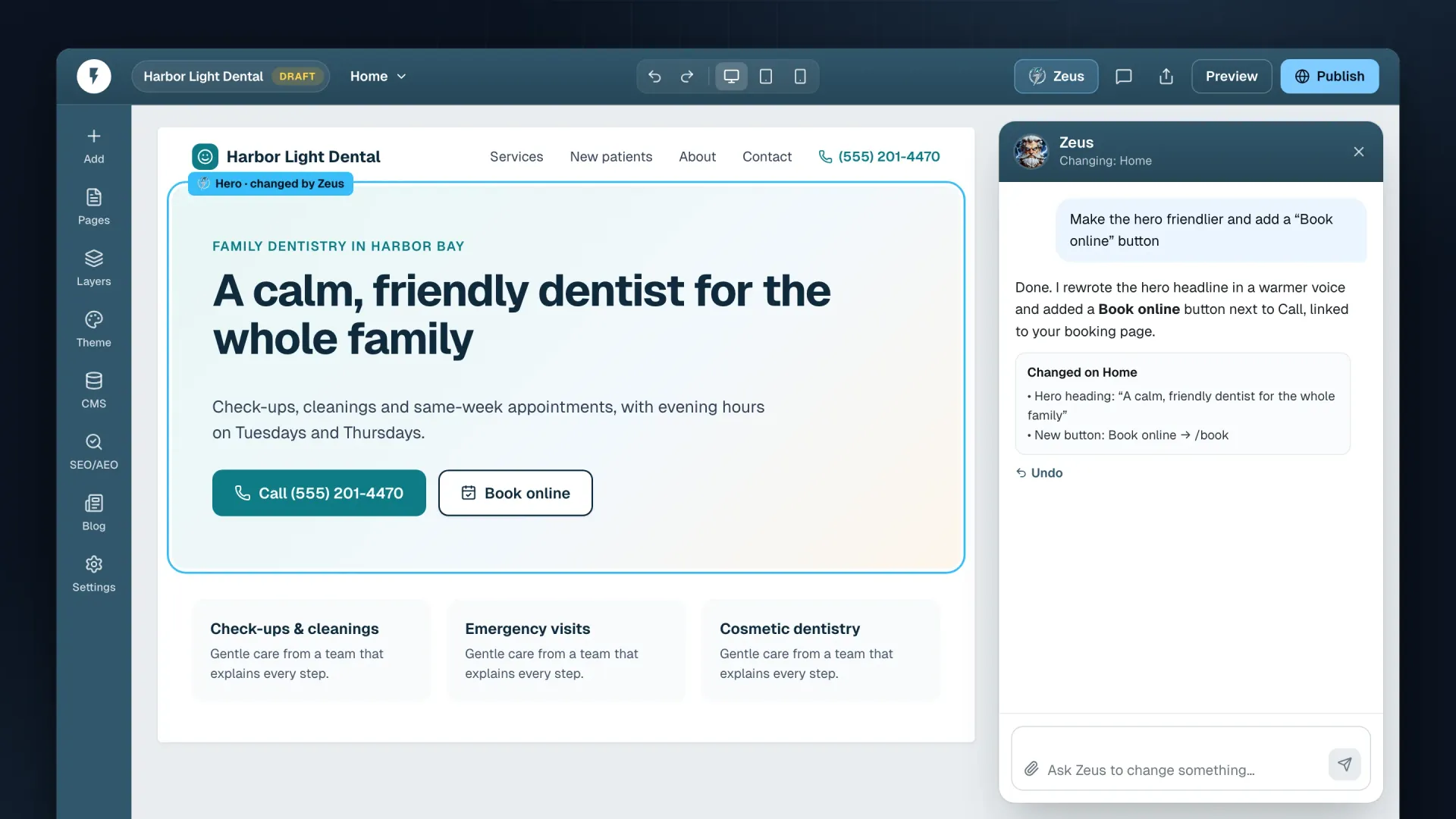Open the Home page dropdown
Screen dimensions: 1456x819
[378, 77]
